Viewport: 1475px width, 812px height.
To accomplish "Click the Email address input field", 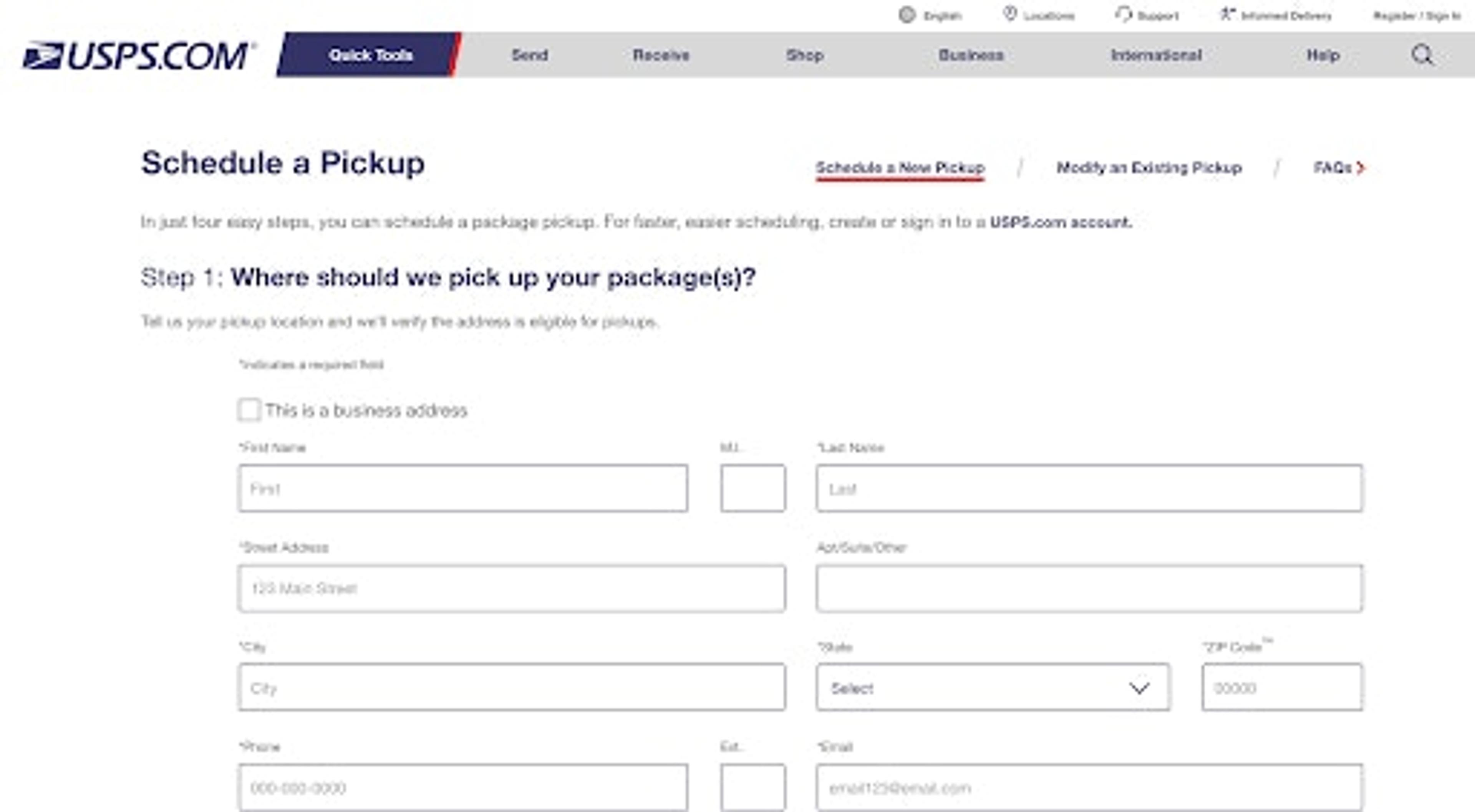I will pyautogui.click(x=1088, y=787).
